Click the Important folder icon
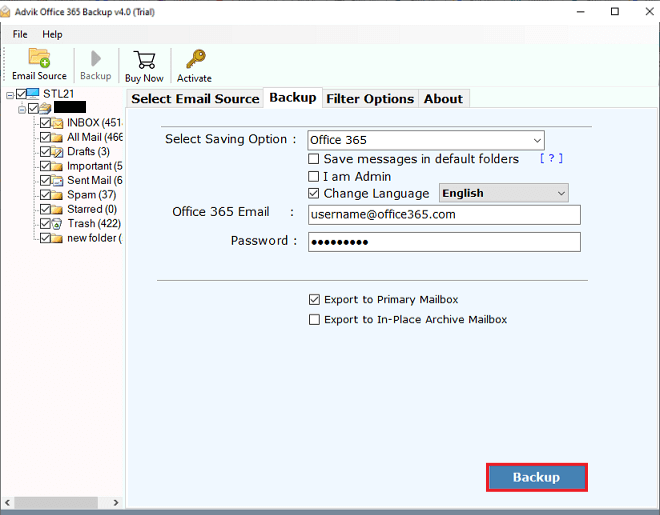This screenshot has height=515, width=660. tap(57, 166)
